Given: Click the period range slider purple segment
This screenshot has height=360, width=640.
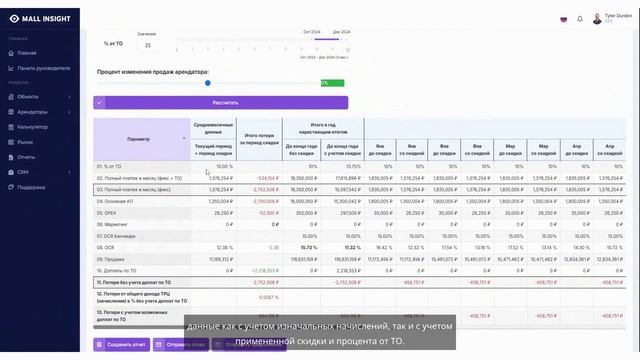Looking at the screenshot, I should click(x=327, y=39).
